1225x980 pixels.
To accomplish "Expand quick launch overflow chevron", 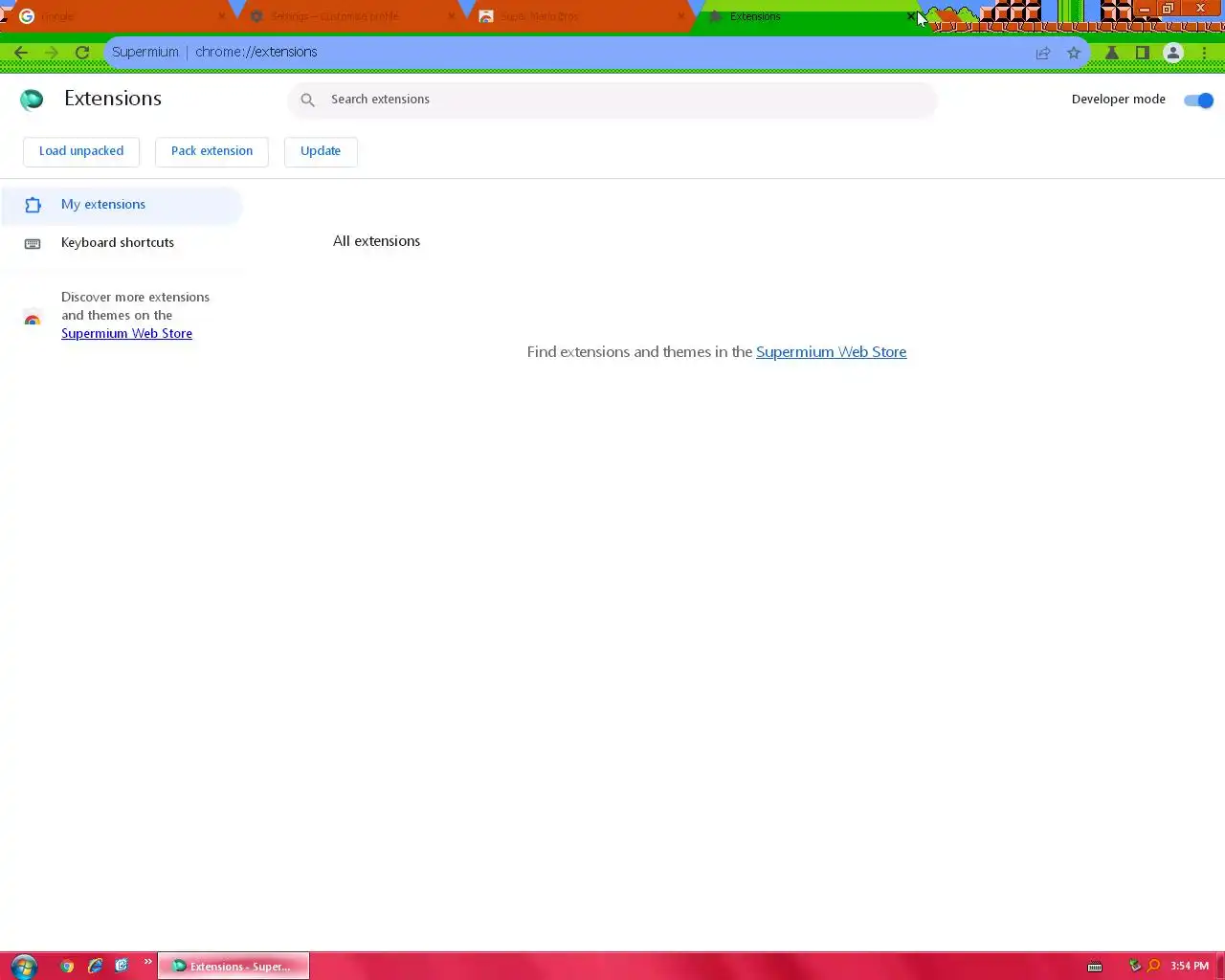I will (147, 962).
